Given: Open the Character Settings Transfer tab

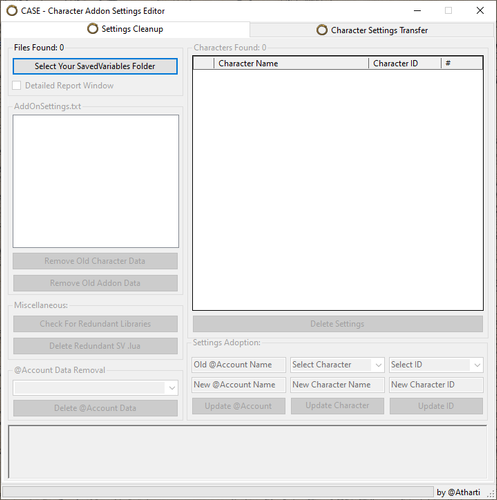Looking at the screenshot, I should click(x=372, y=30).
